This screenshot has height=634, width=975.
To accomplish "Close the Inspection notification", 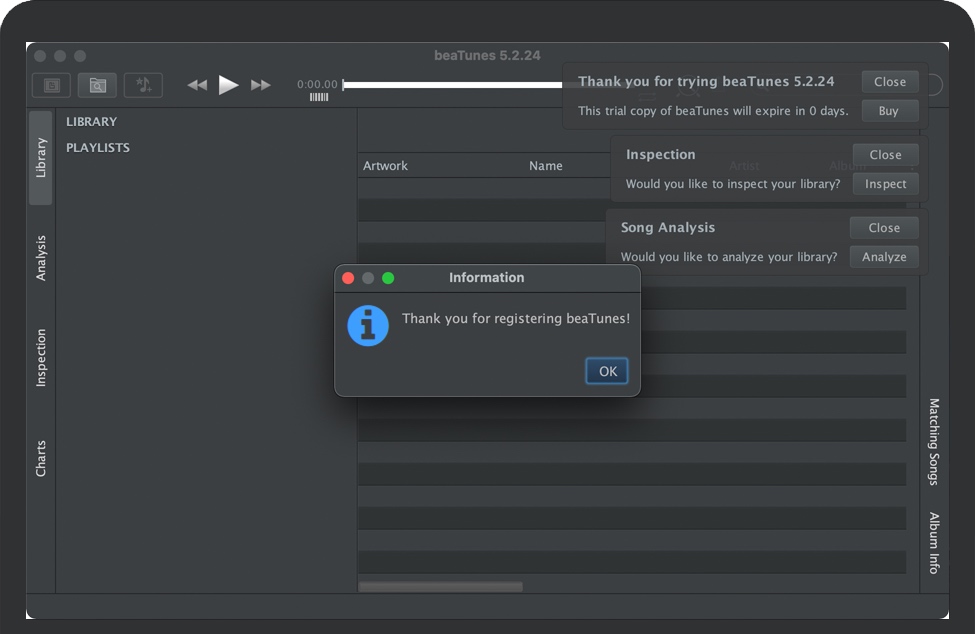I will pyautogui.click(x=885, y=155).
